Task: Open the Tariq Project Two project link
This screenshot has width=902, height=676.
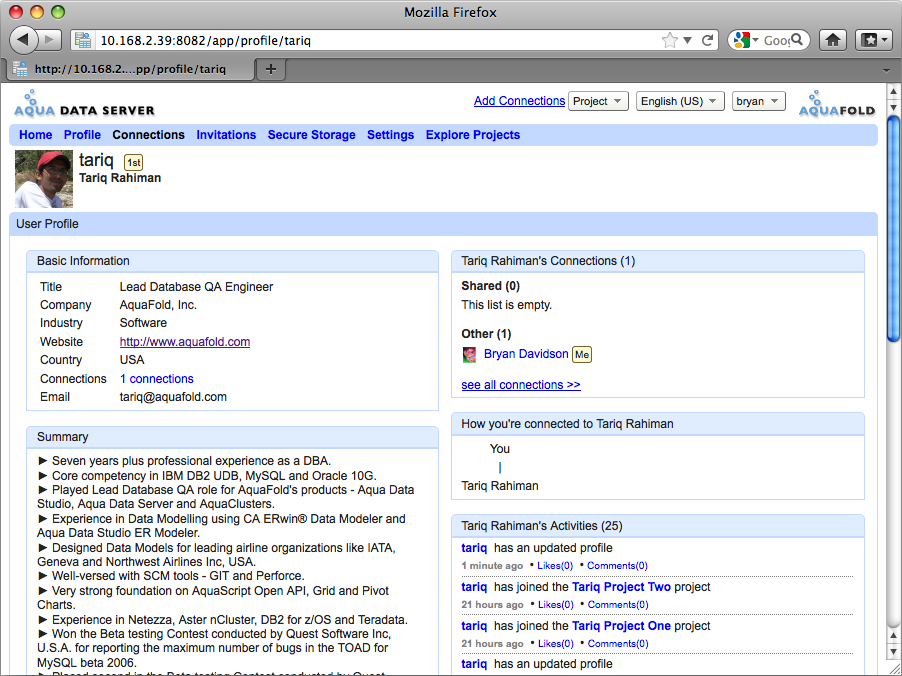Action: pos(621,587)
